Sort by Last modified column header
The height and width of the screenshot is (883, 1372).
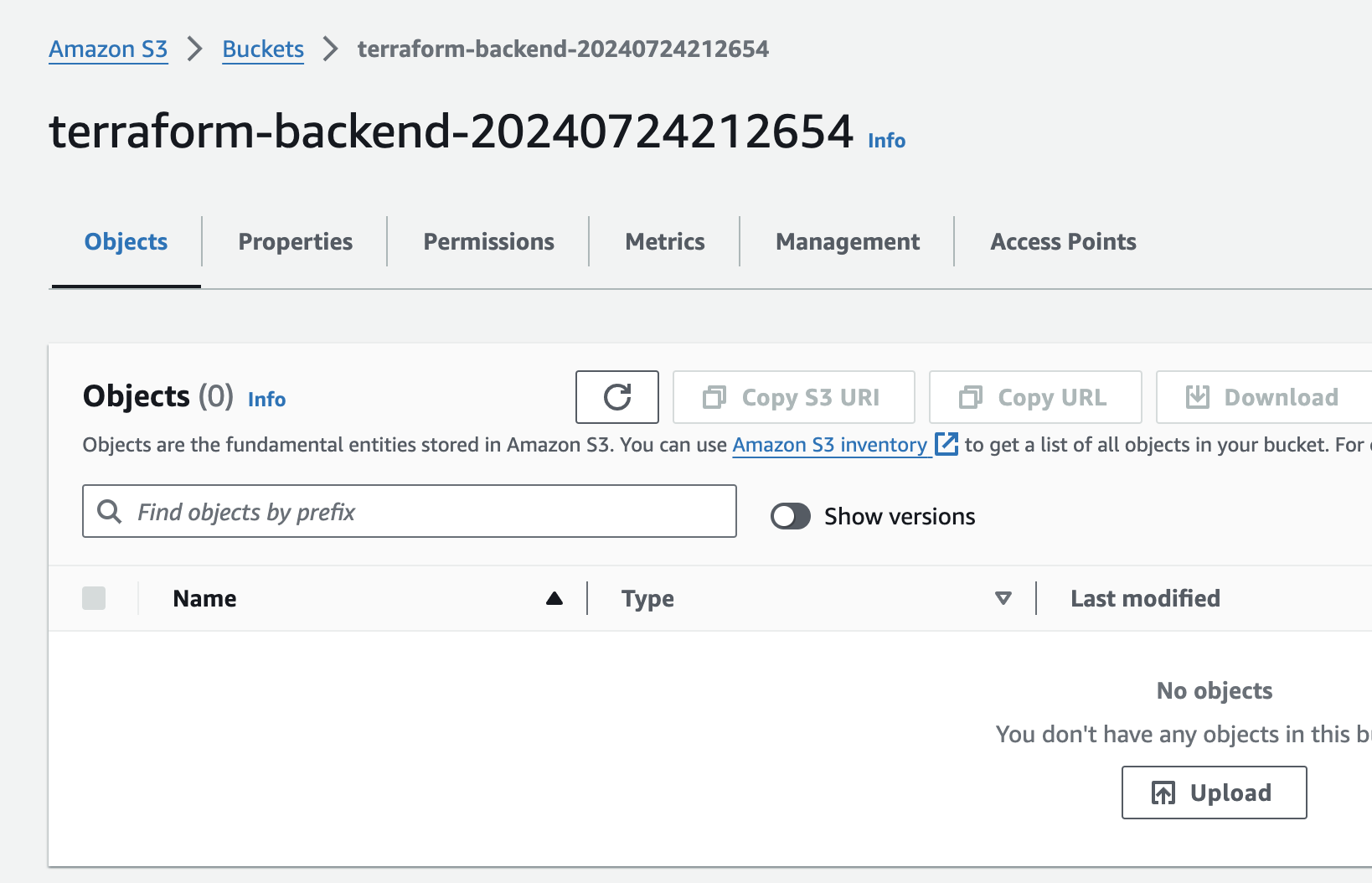pos(1144,598)
